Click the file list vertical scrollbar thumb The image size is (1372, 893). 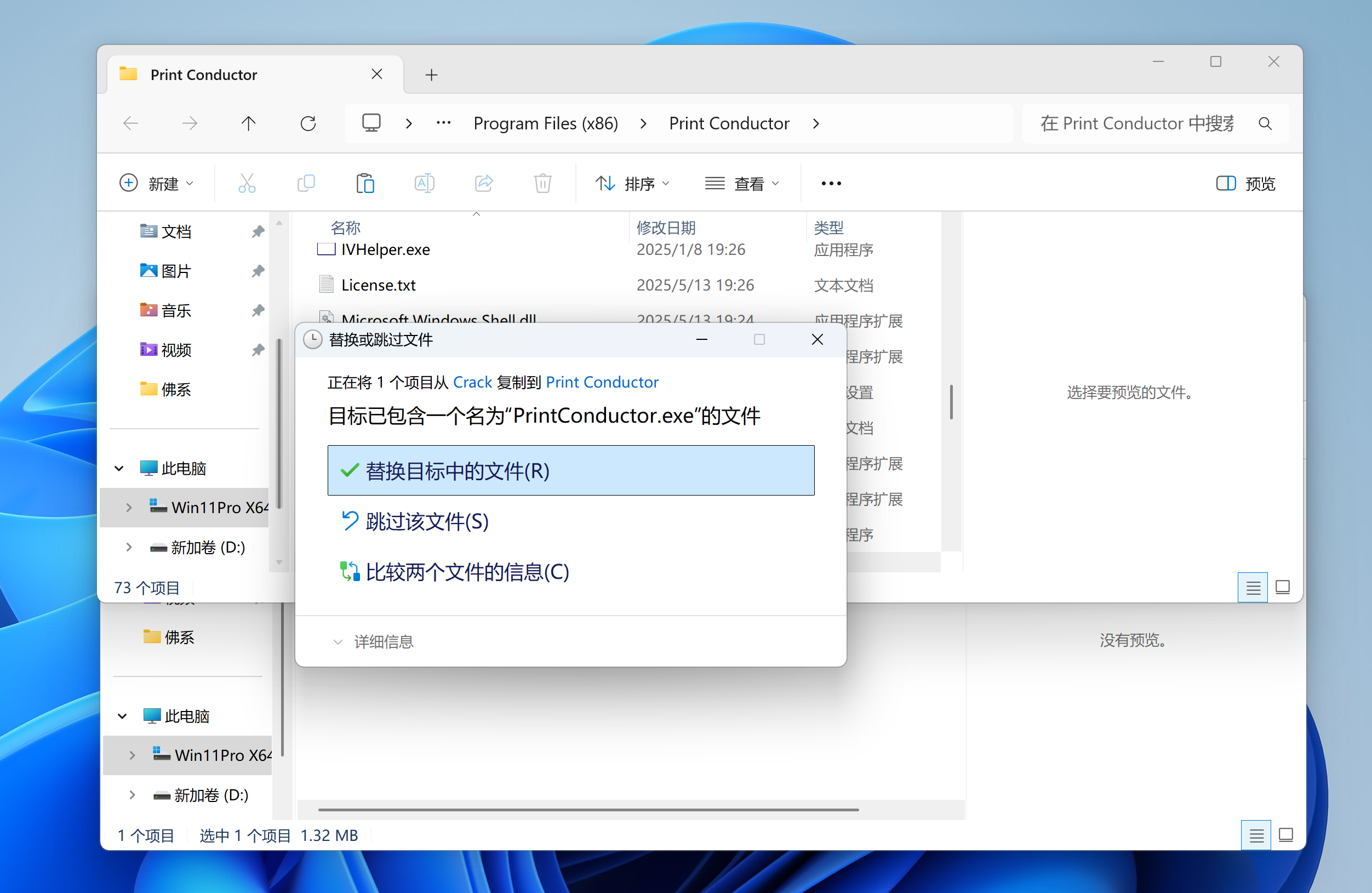pyautogui.click(x=951, y=401)
